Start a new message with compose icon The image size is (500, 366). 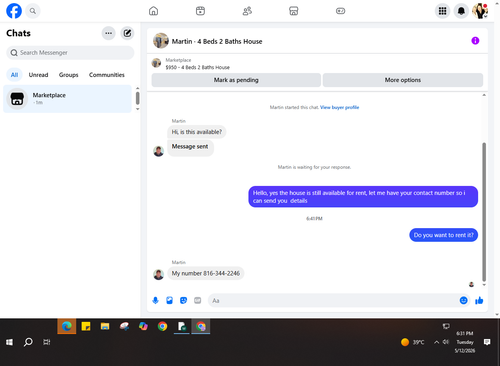coord(127,33)
